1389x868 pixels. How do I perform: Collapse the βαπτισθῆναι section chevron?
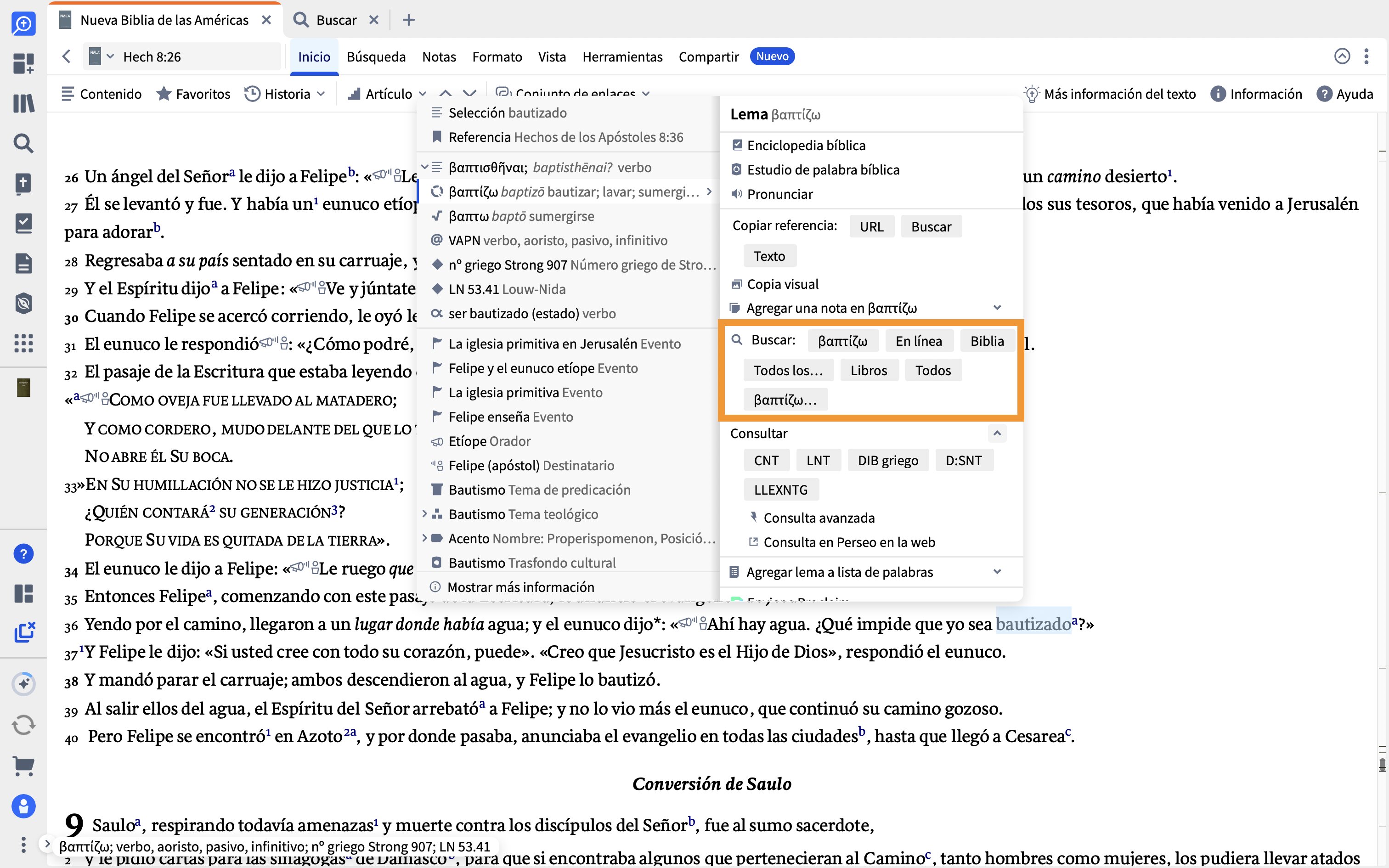point(425,167)
